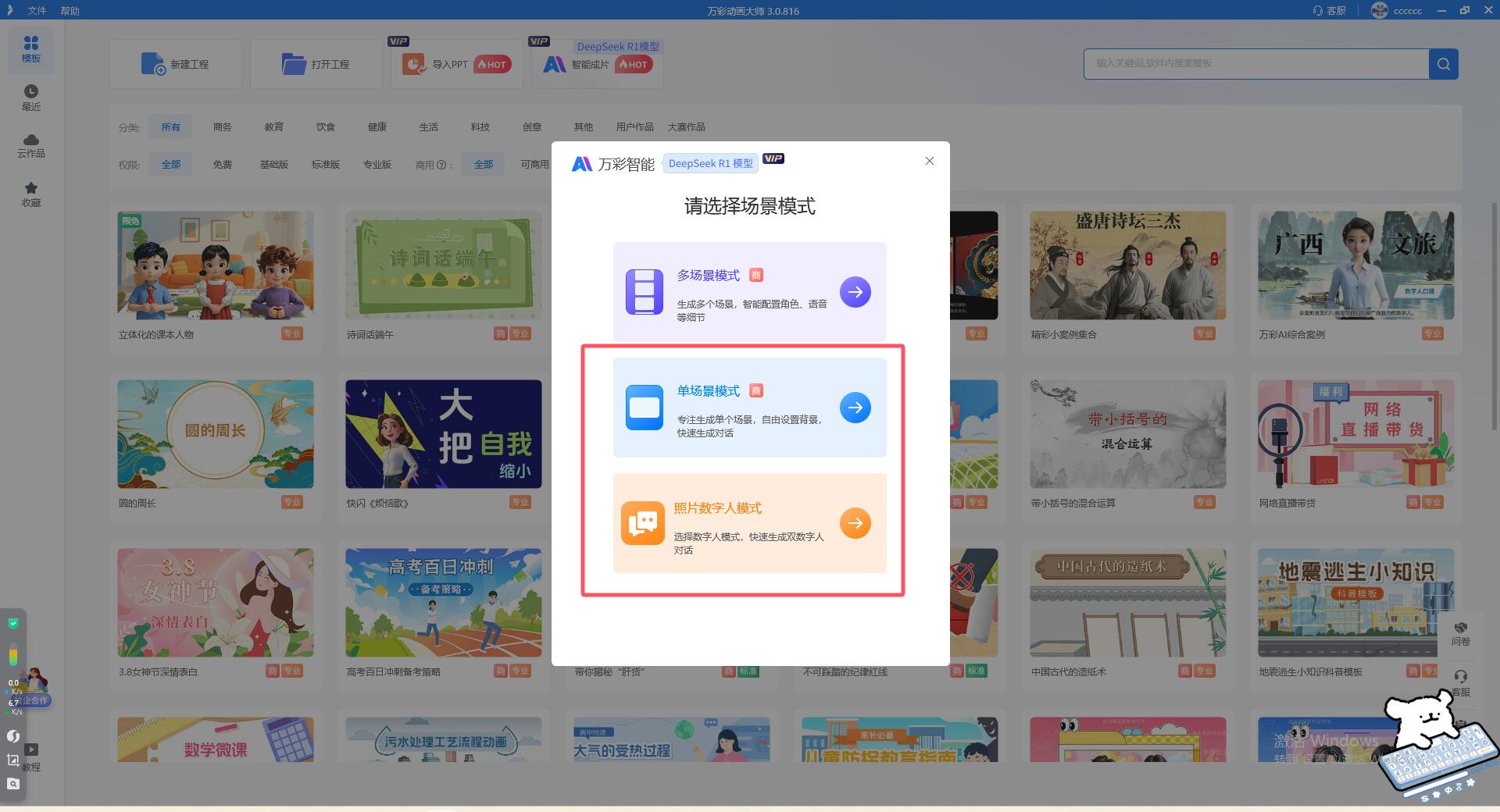Open 高考百日冲刺备考策略 template thumbnail
The image size is (1500, 812).
coord(444,603)
